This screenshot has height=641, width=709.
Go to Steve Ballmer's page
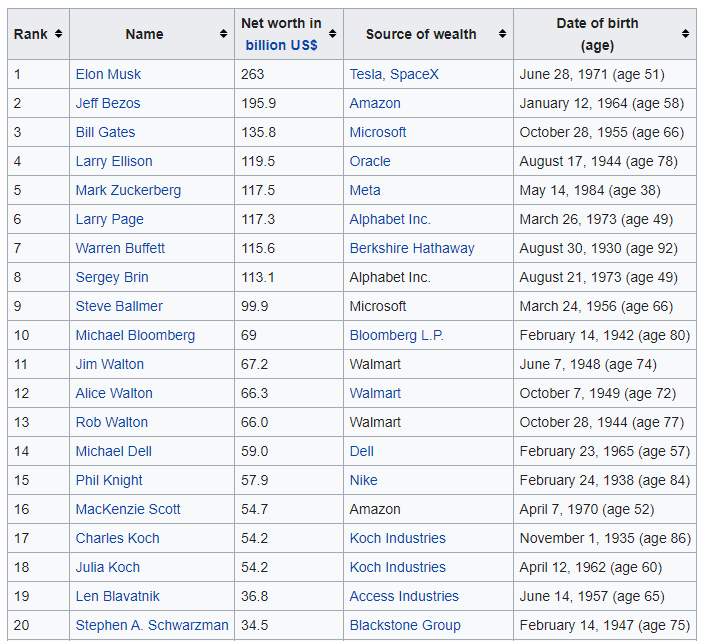(119, 306)
